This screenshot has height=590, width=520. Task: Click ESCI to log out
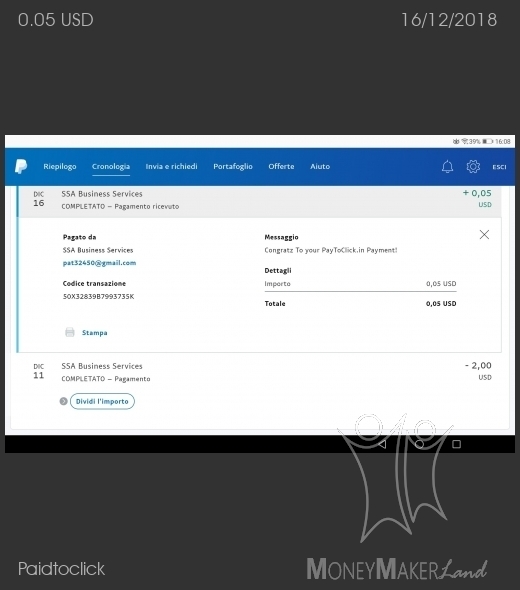click(x=499, y=167)
